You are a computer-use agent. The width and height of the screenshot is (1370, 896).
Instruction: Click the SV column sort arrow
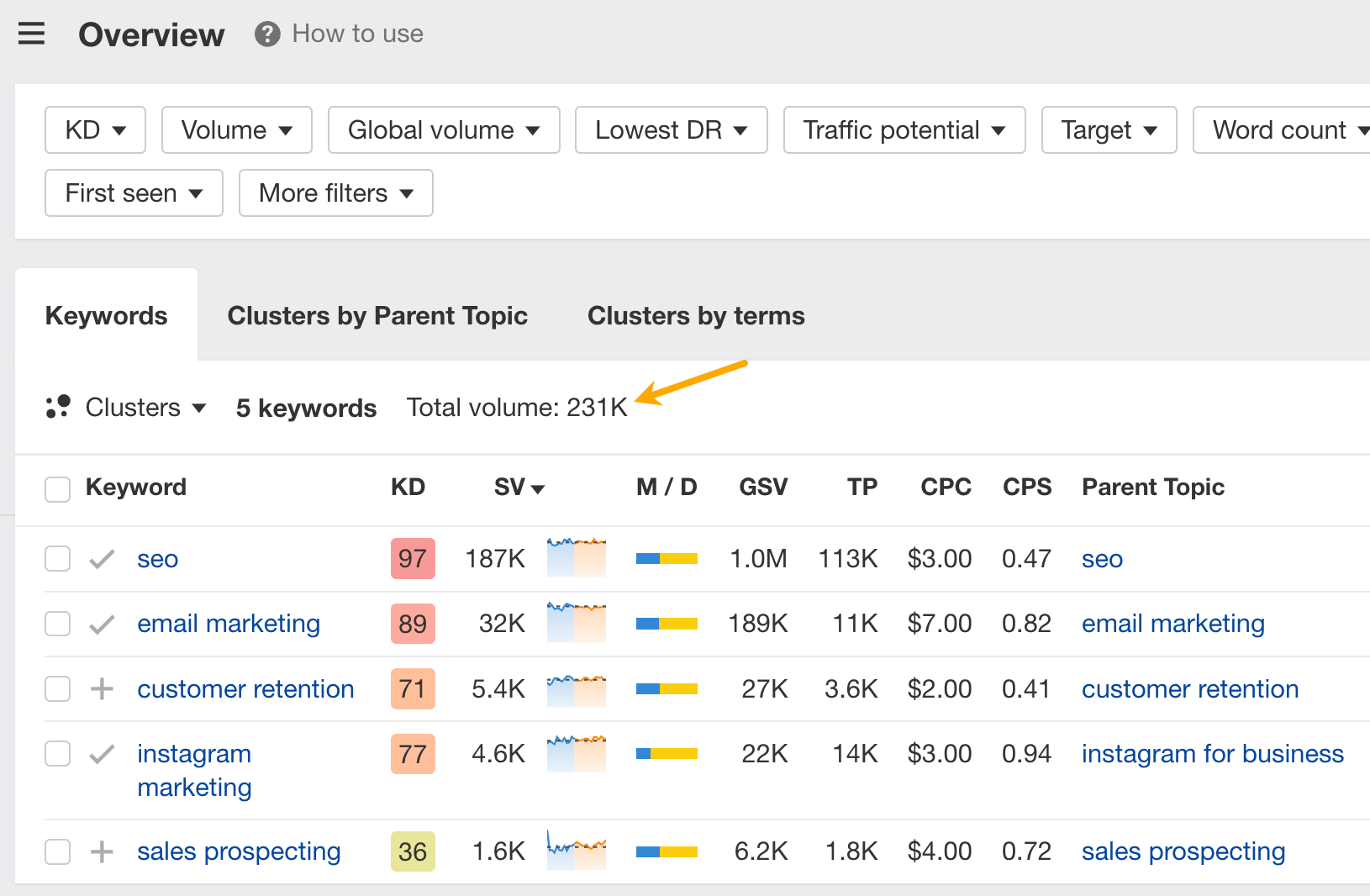(538, 488)
